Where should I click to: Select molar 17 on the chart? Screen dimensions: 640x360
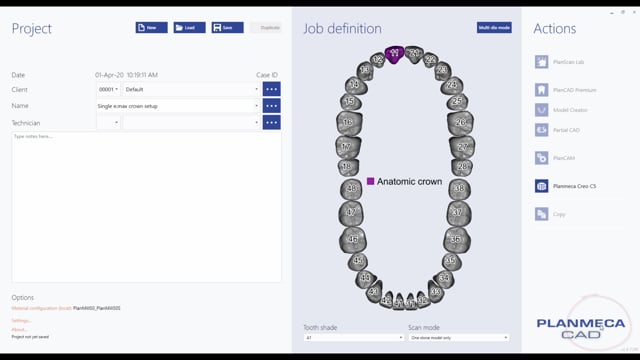pyautogui.click(x=348, y=147)
